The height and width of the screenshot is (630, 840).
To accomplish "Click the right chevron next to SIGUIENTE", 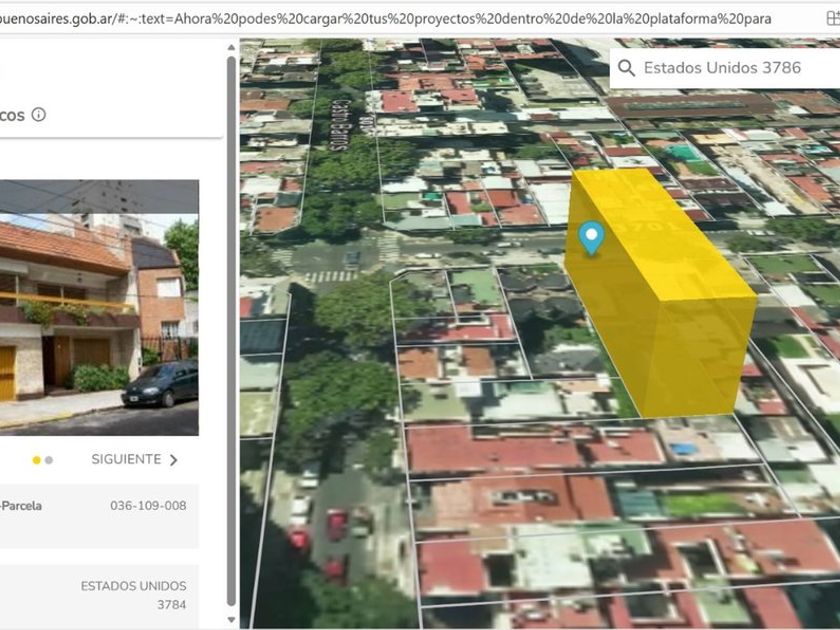I will pyautogui.click(x=174, y=460).
